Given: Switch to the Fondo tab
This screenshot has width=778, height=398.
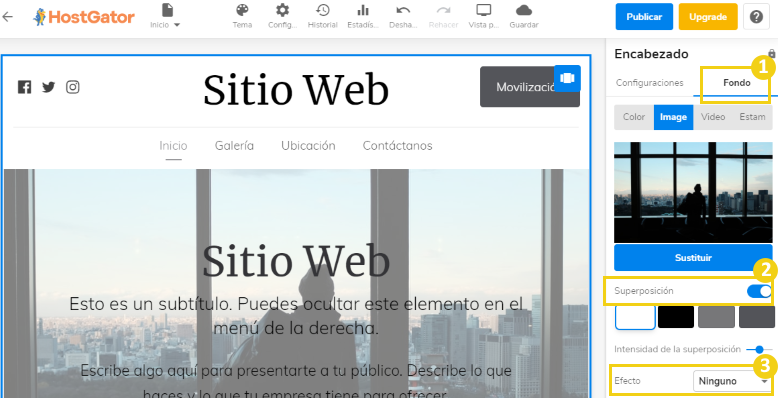Looking at the screenshot, I should click(736, 83).
